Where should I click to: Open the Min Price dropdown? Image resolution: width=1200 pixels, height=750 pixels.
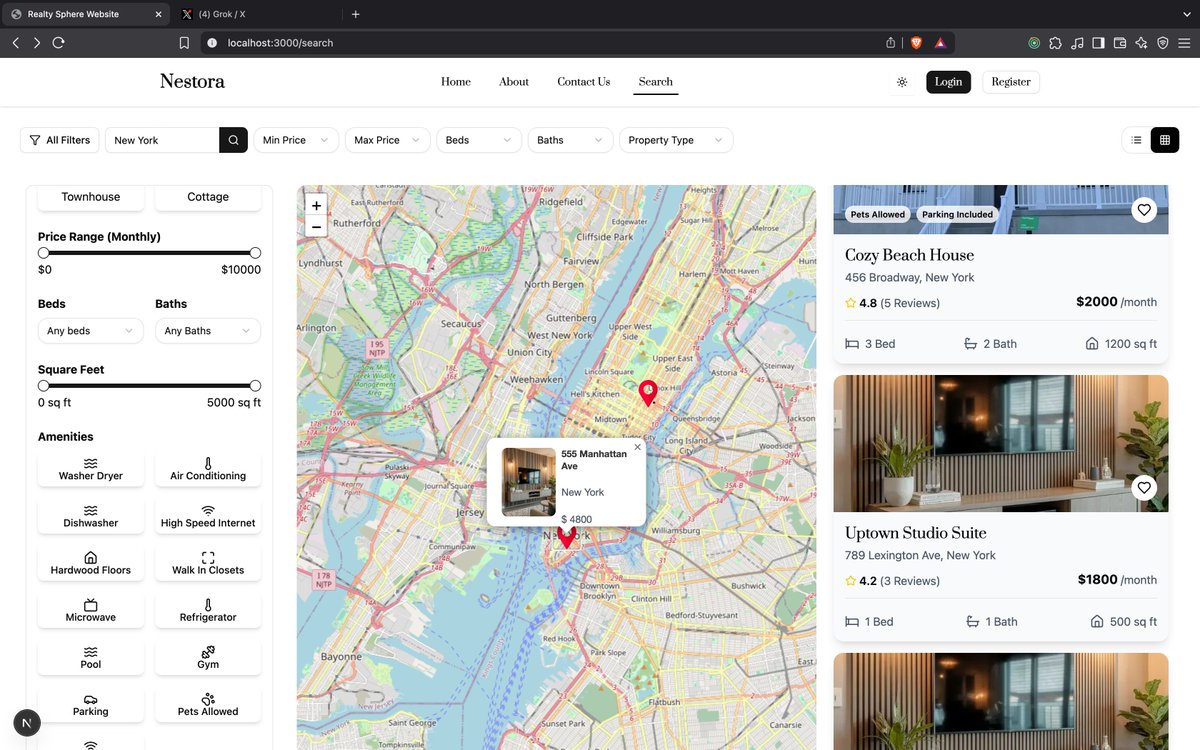point(296,140)
